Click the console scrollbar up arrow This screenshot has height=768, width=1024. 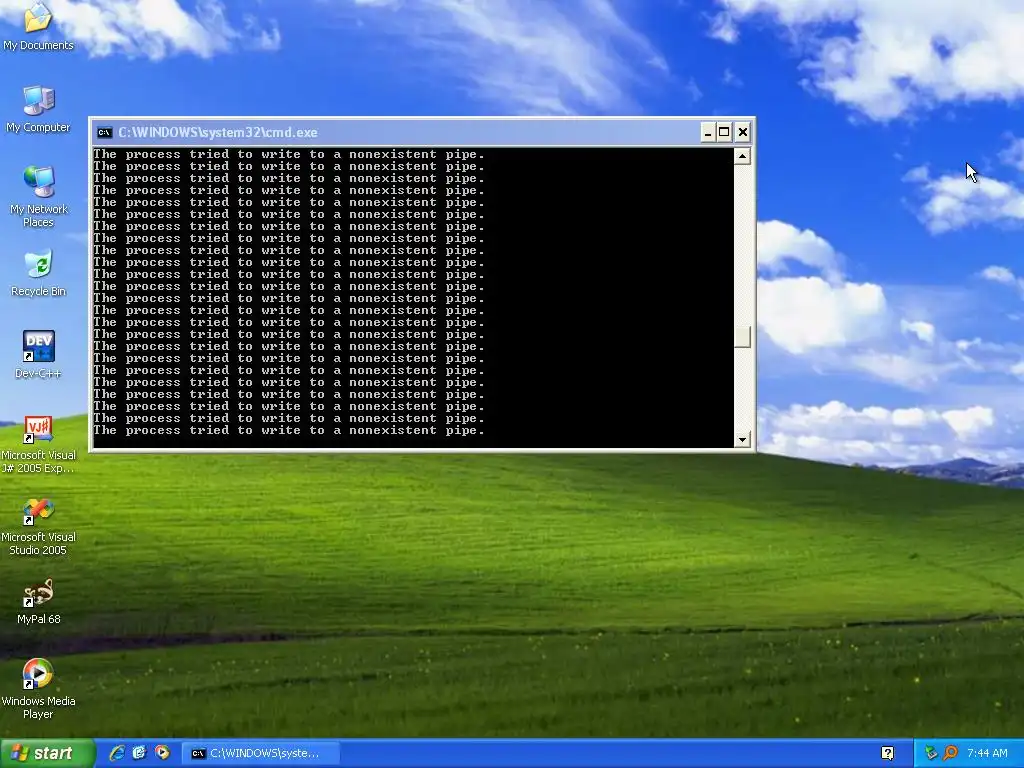[742, 156]
